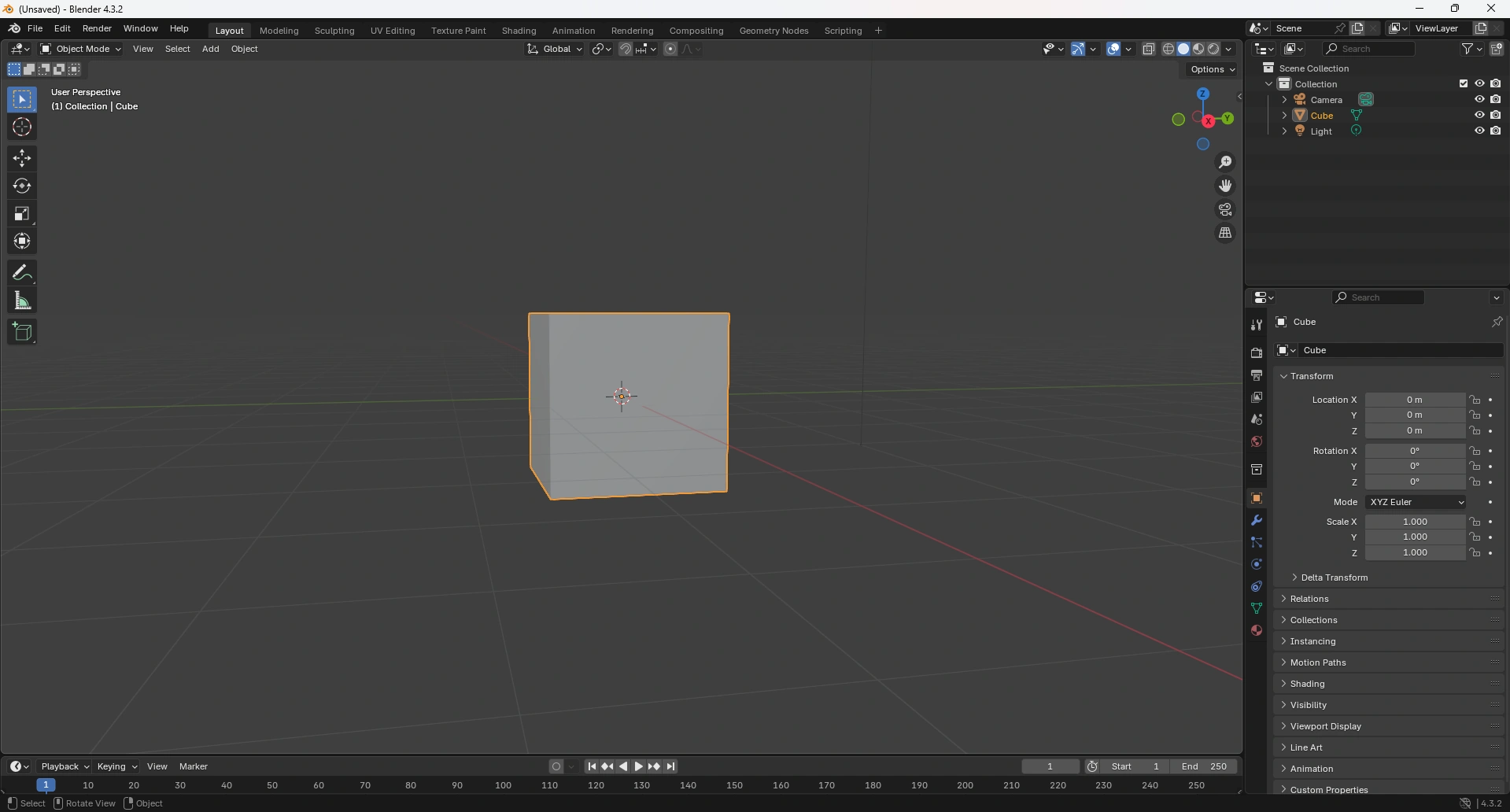Screen dimensions: 1510x812
Task: Click the Add Cube tool
Action: pyautogui.click(x=22, y=332)
